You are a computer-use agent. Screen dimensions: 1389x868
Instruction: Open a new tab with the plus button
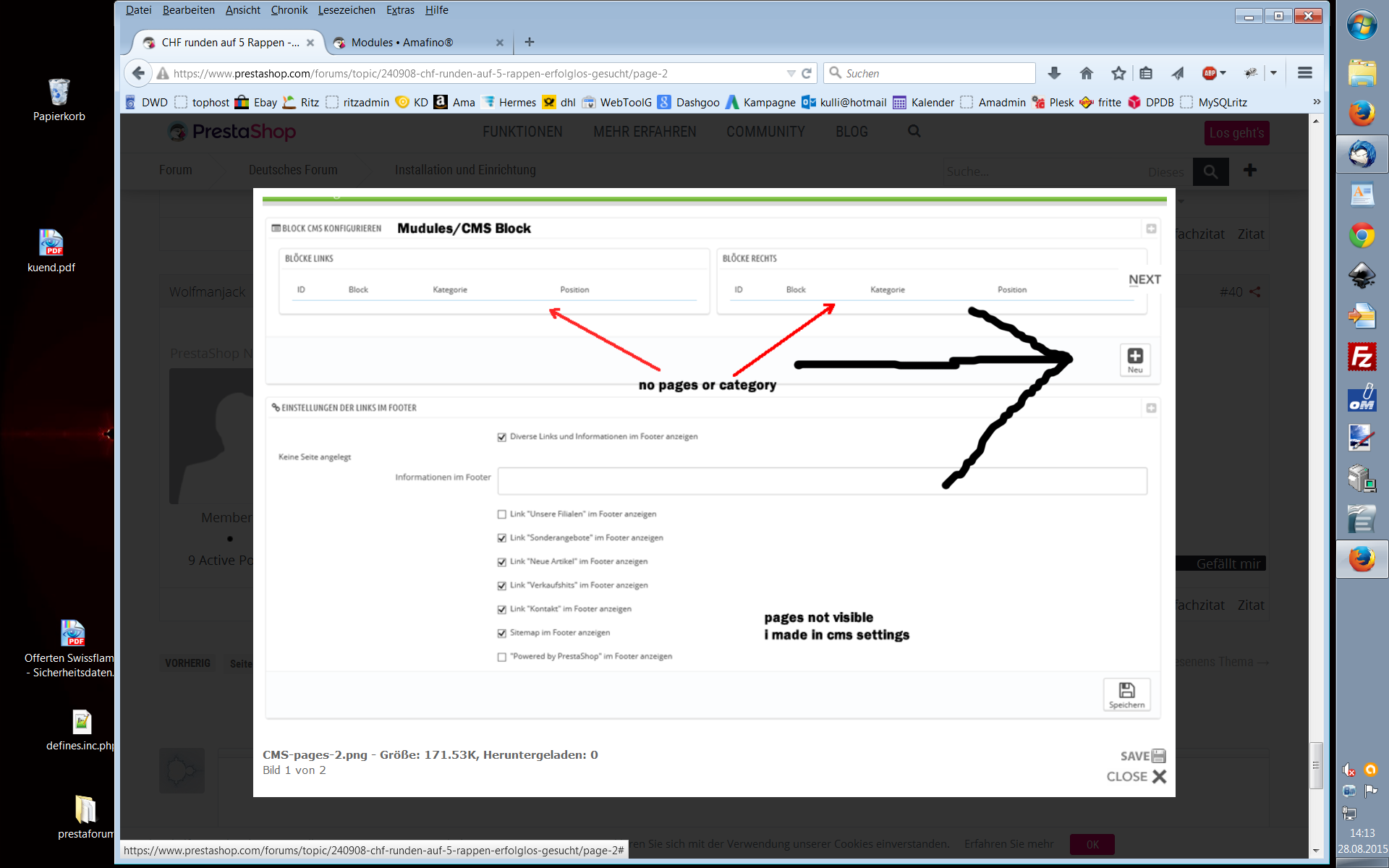tap(530, 42)
